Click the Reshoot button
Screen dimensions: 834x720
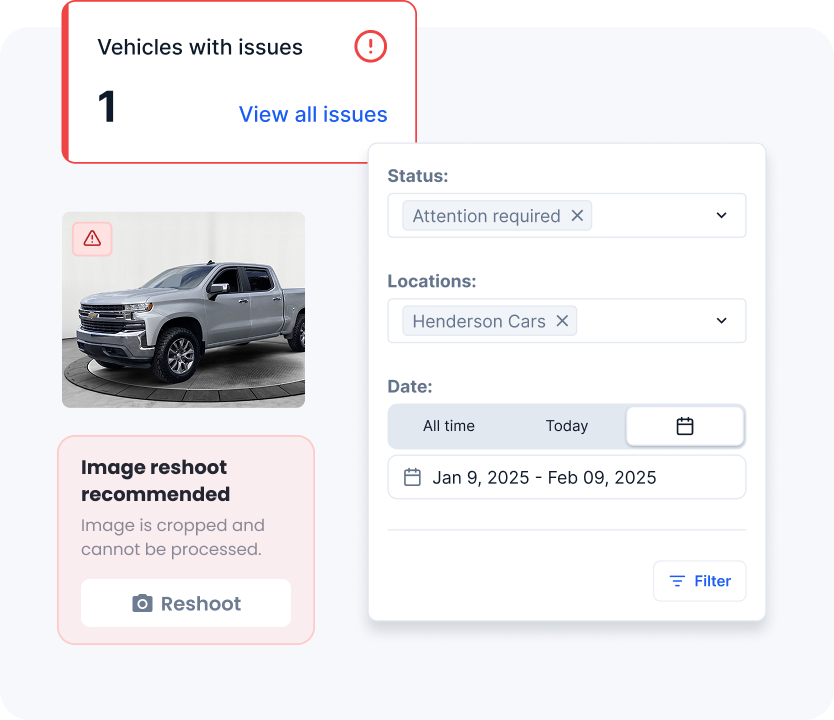[x=186, y=603]
